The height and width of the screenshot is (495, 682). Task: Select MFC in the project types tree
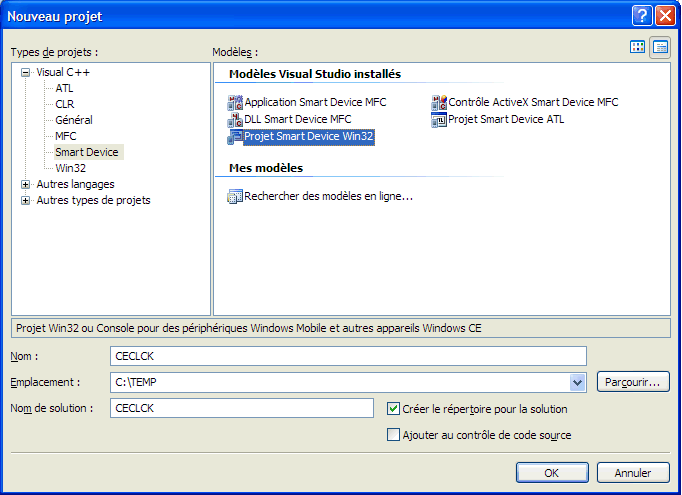pyautogui.click(x=65, y=136)
